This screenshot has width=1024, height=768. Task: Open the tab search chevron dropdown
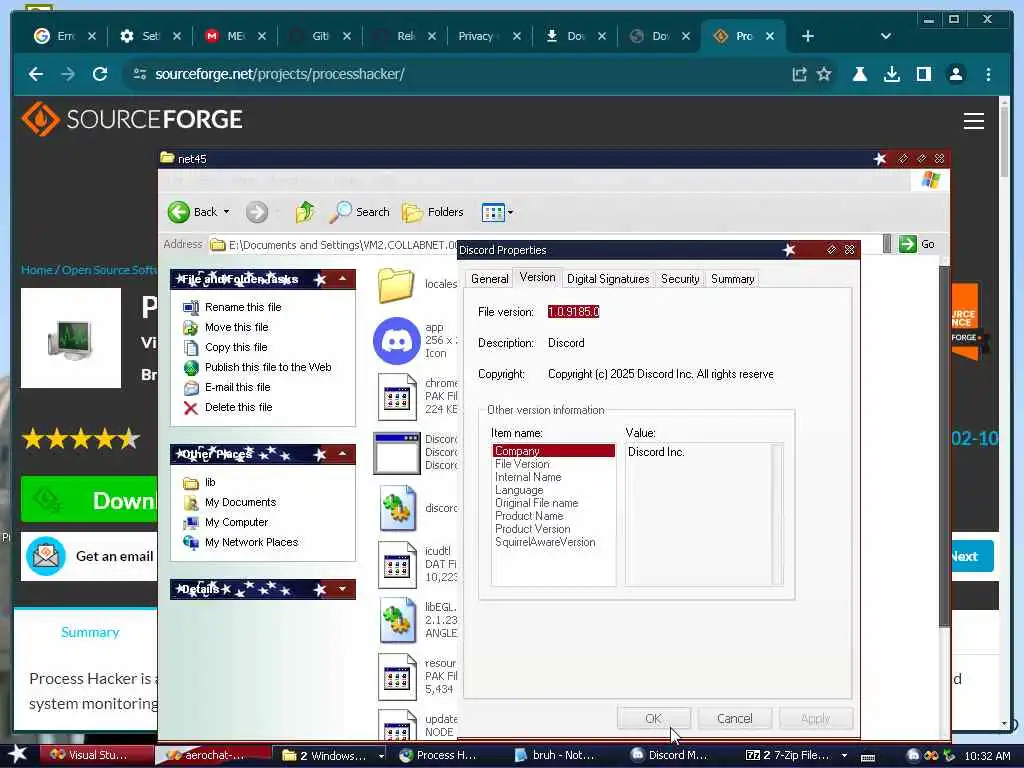pos(886,36)
